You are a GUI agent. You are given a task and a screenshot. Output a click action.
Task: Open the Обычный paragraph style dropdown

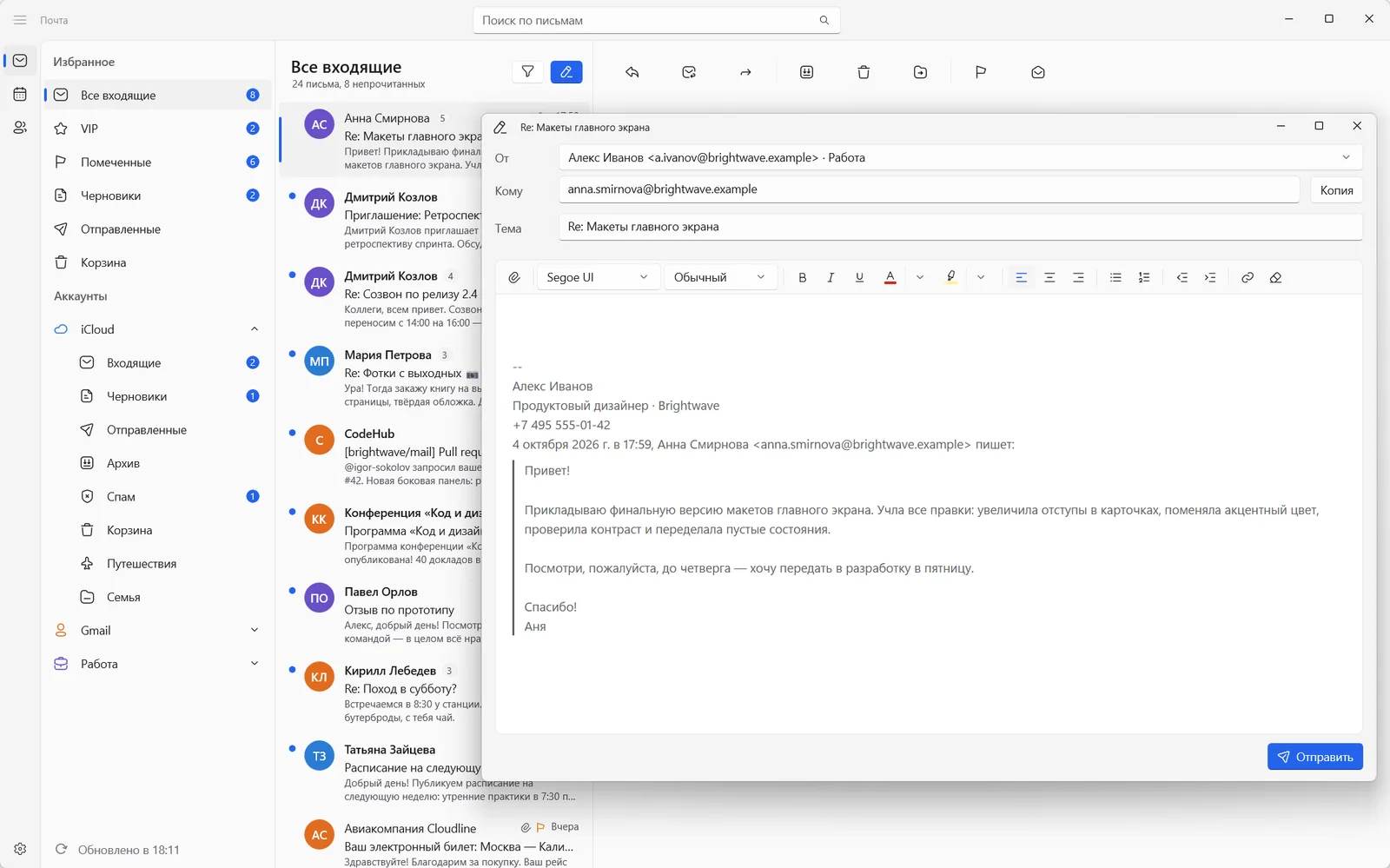[719, 277]
